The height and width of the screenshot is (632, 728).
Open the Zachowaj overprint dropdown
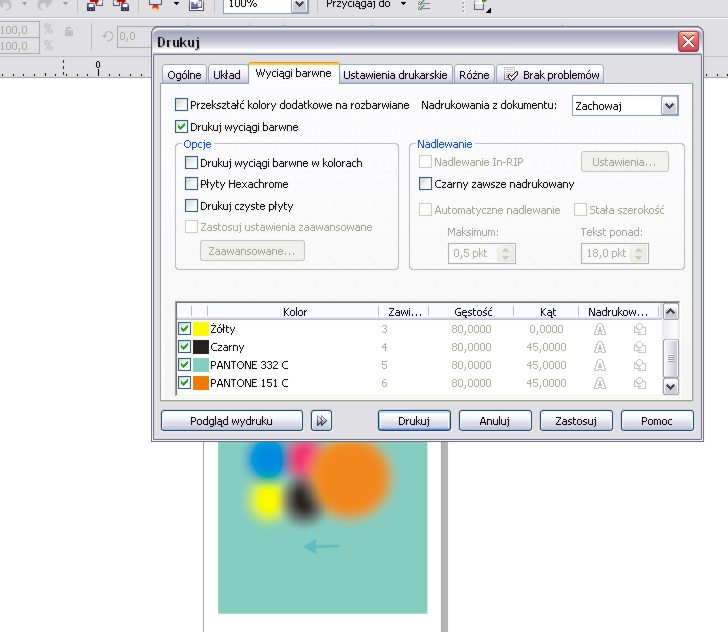click(x=669, y=105)
